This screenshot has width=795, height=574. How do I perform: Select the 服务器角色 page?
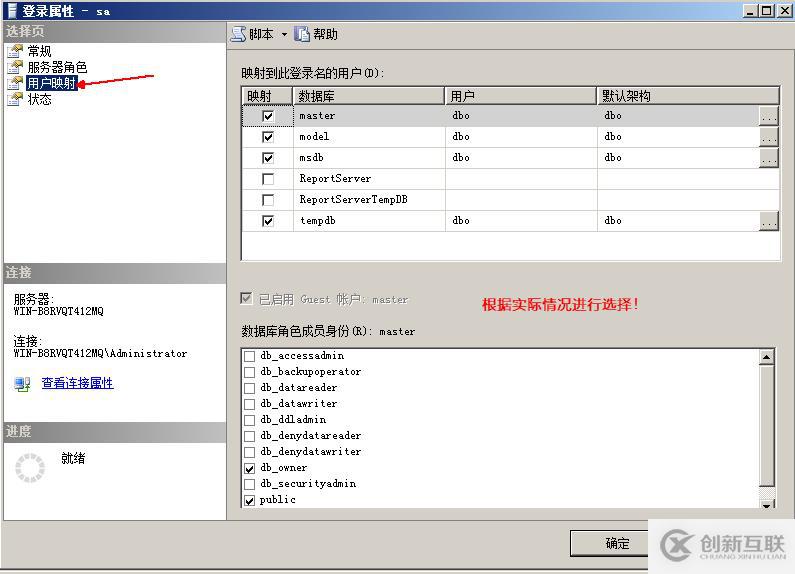[x=57, y=67]
